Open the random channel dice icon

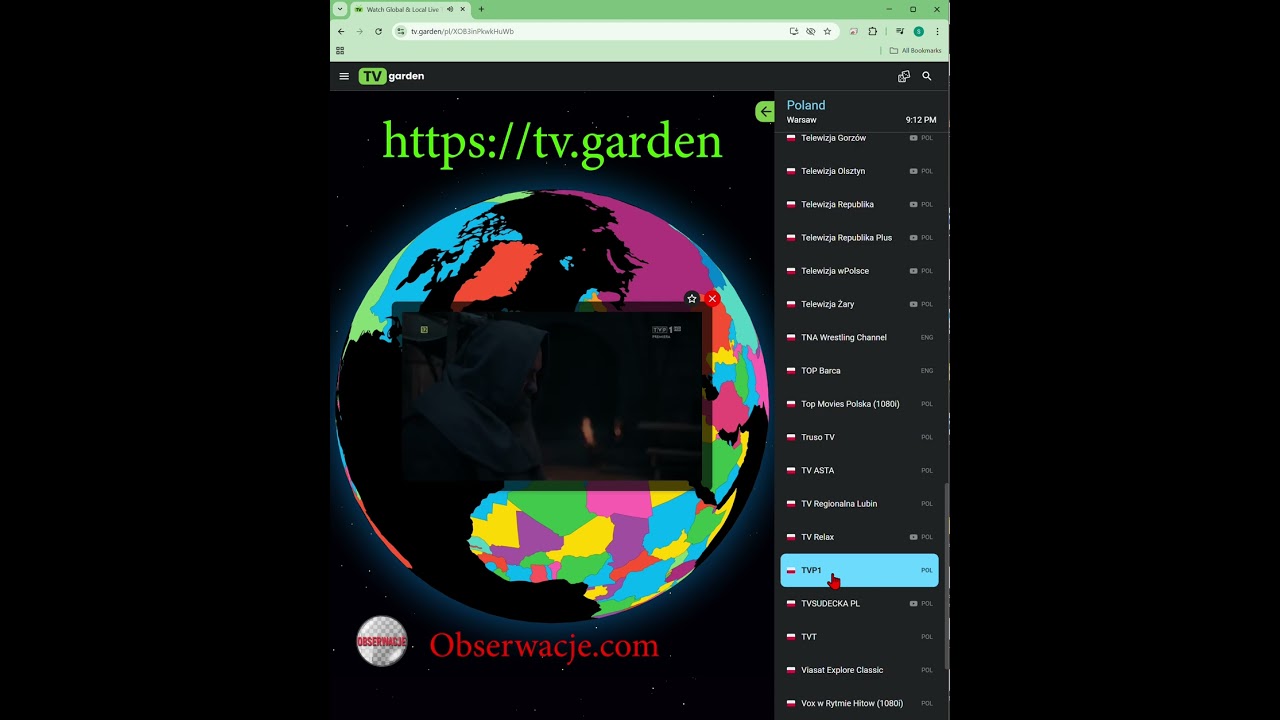coord(904,76)
